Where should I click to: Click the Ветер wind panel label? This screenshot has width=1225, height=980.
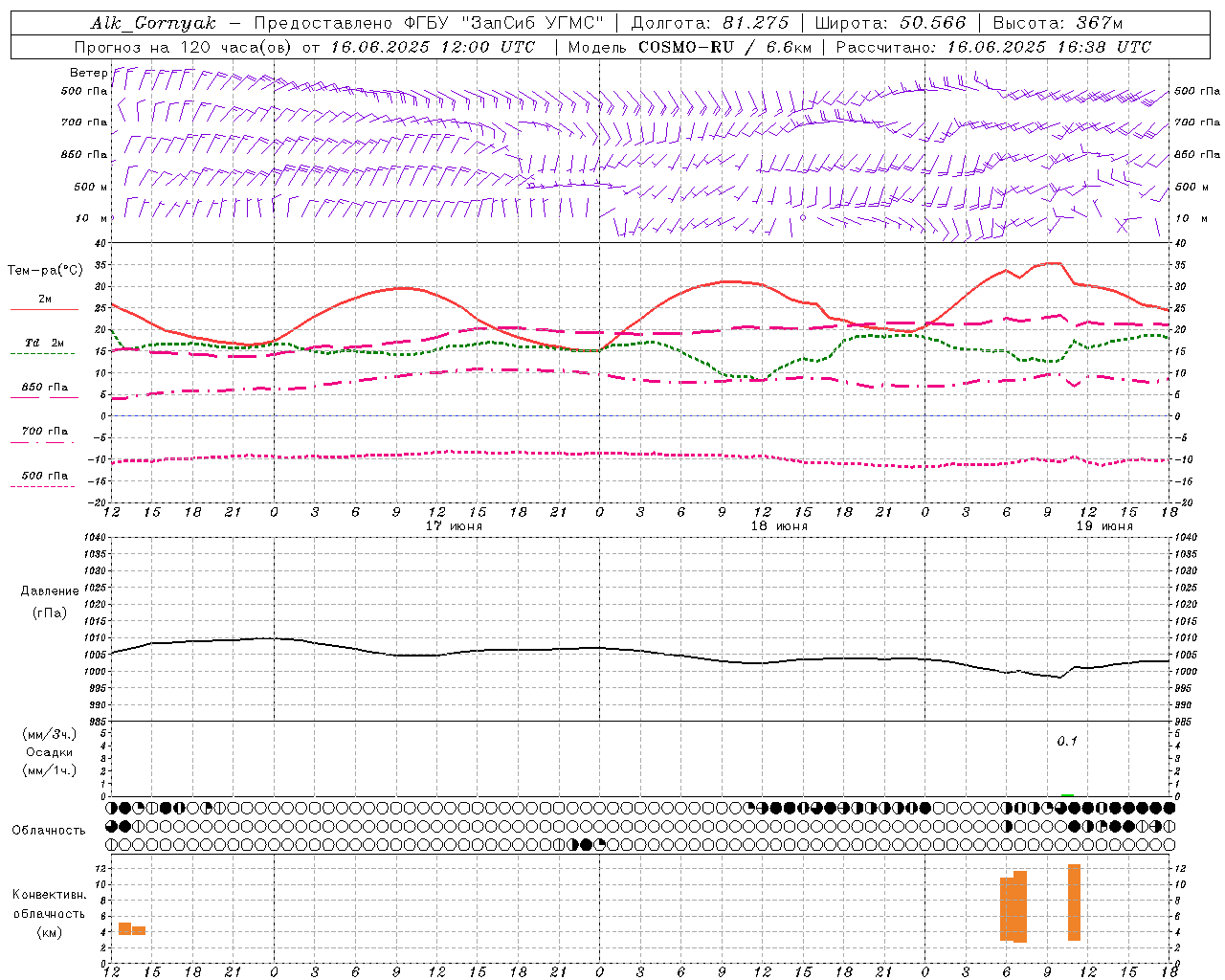point(88,73)
